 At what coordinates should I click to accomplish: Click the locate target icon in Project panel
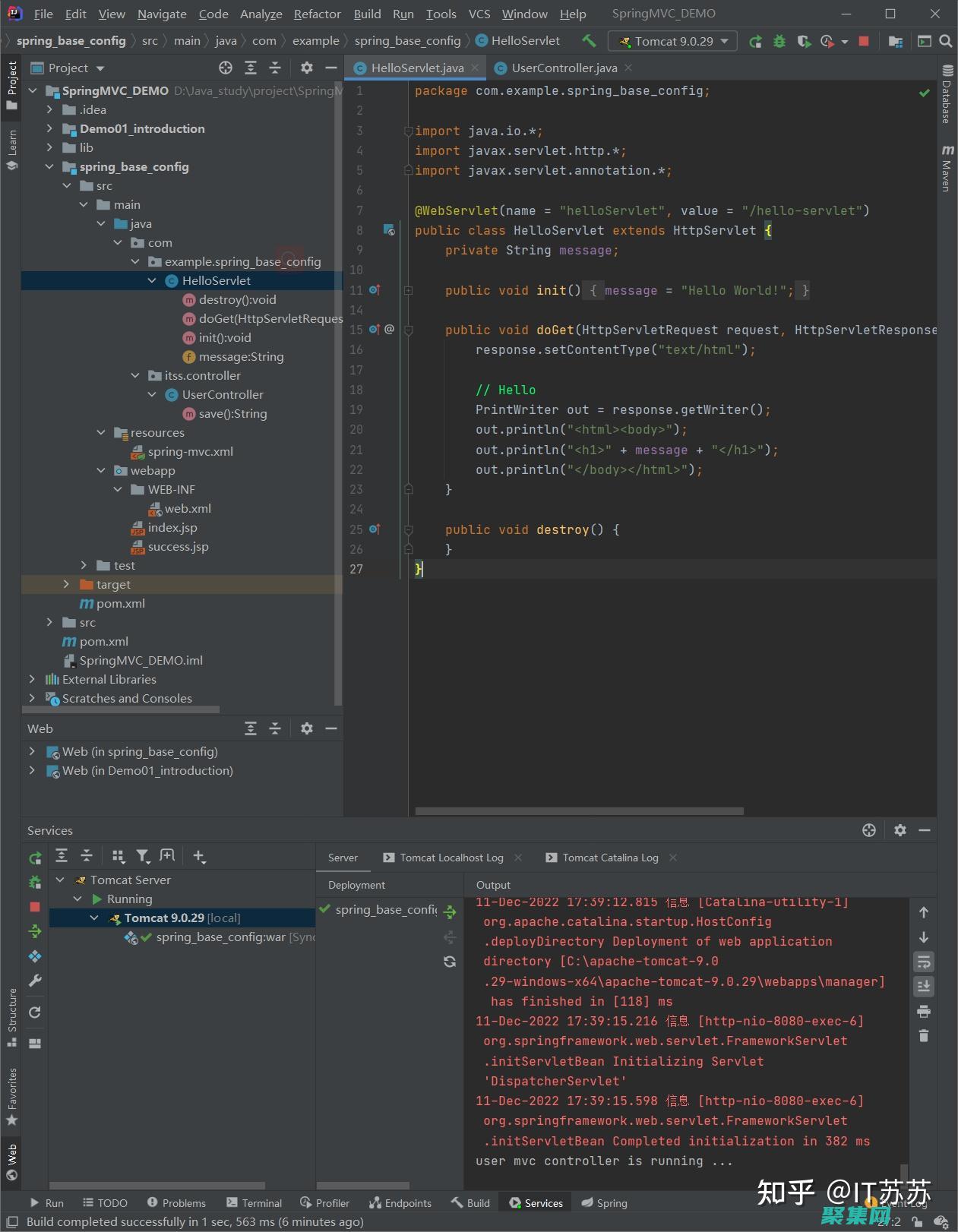226,68
